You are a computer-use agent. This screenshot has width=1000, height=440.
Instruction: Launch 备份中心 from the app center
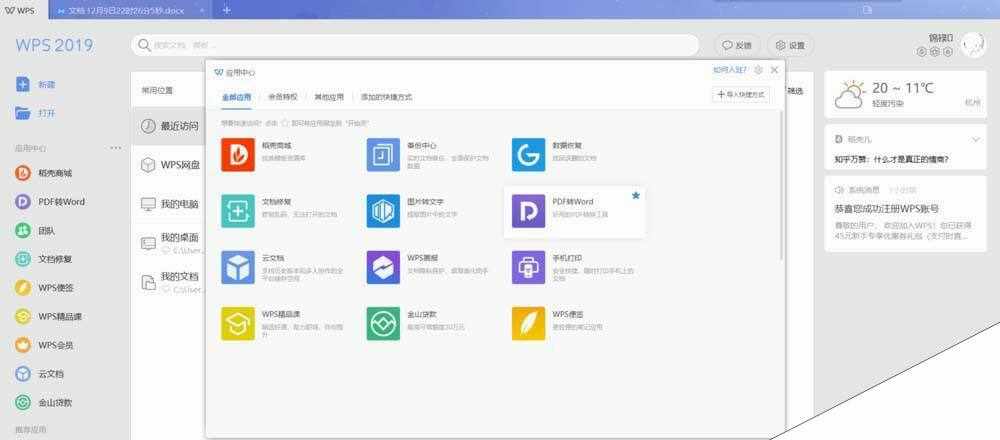coord(383,155)
